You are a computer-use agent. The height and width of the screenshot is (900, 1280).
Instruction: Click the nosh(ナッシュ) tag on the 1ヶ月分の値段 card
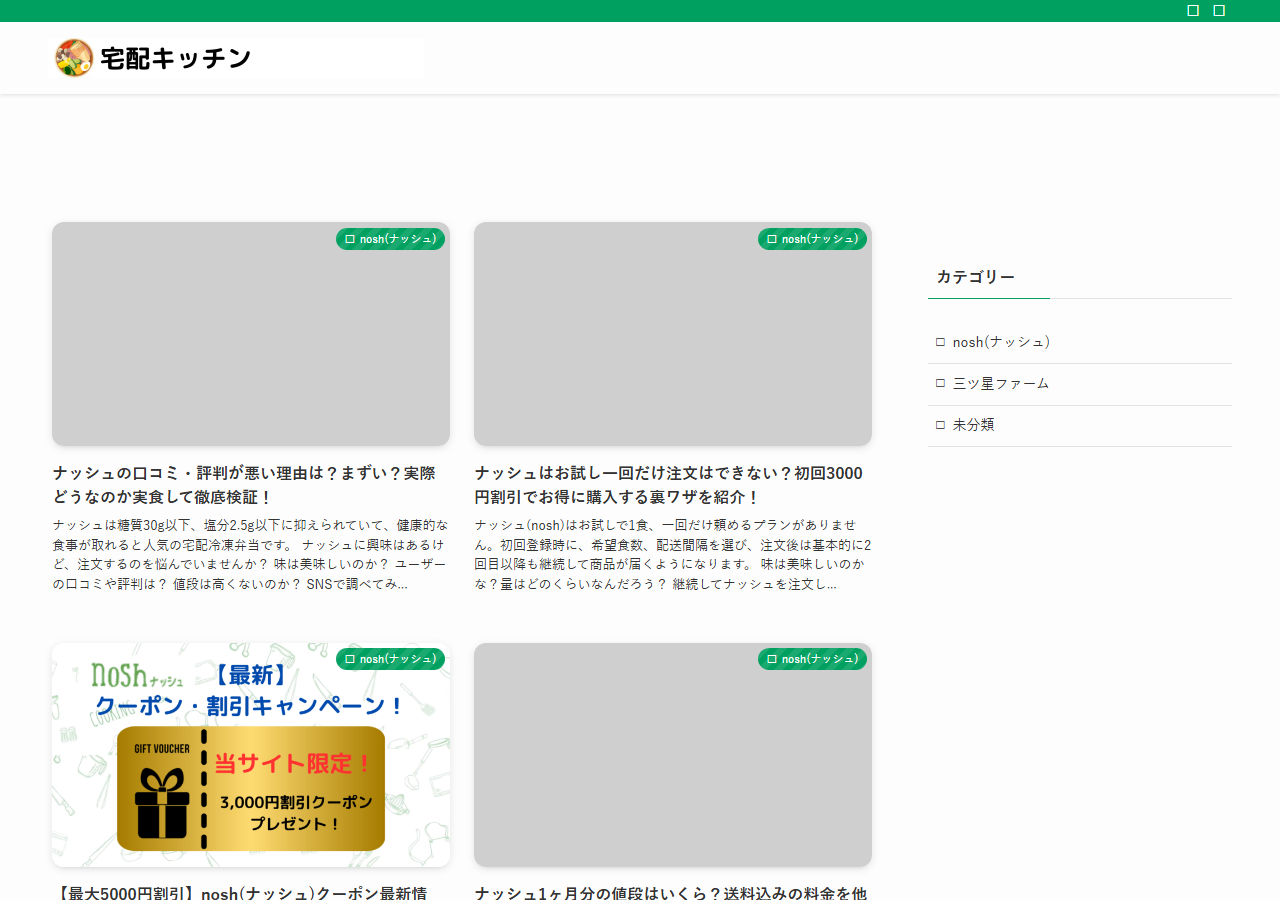tap(813, 659)
